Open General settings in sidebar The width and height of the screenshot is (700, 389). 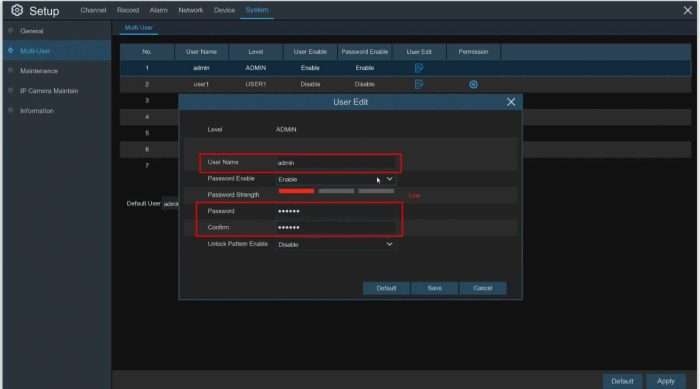pos(32,31)
